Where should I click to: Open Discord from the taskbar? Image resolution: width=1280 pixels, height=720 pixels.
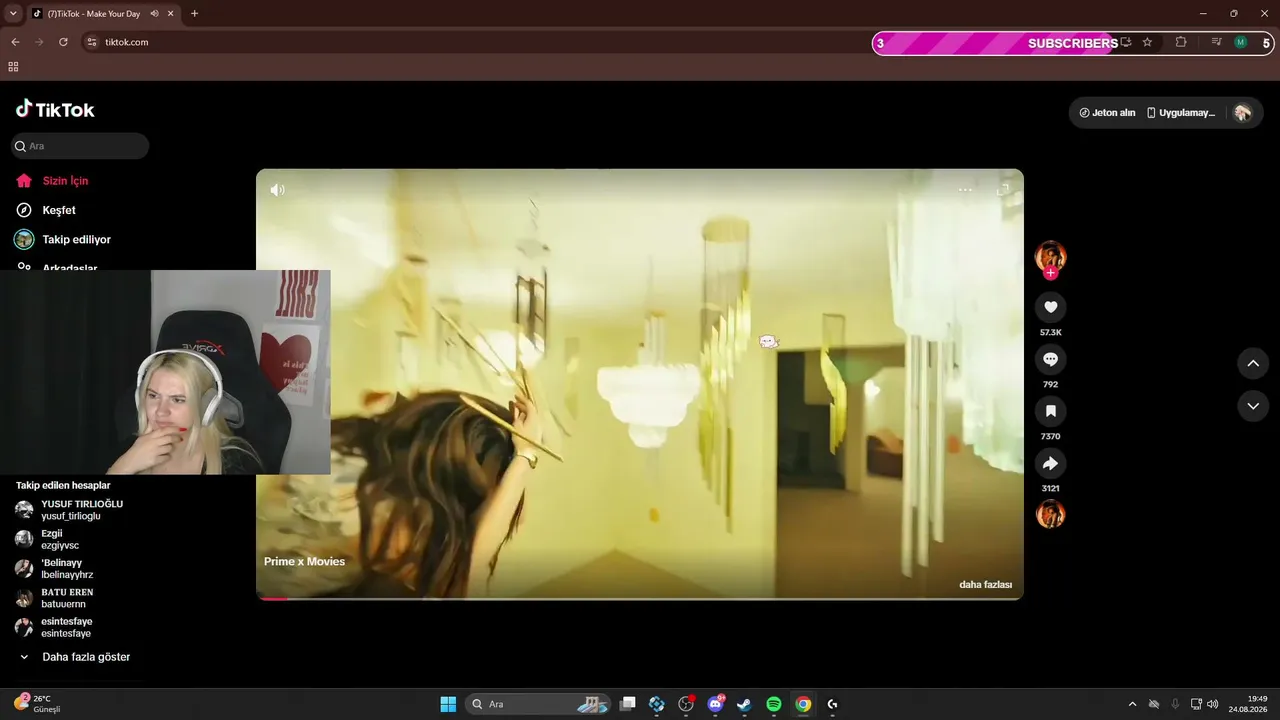point(716,704)
